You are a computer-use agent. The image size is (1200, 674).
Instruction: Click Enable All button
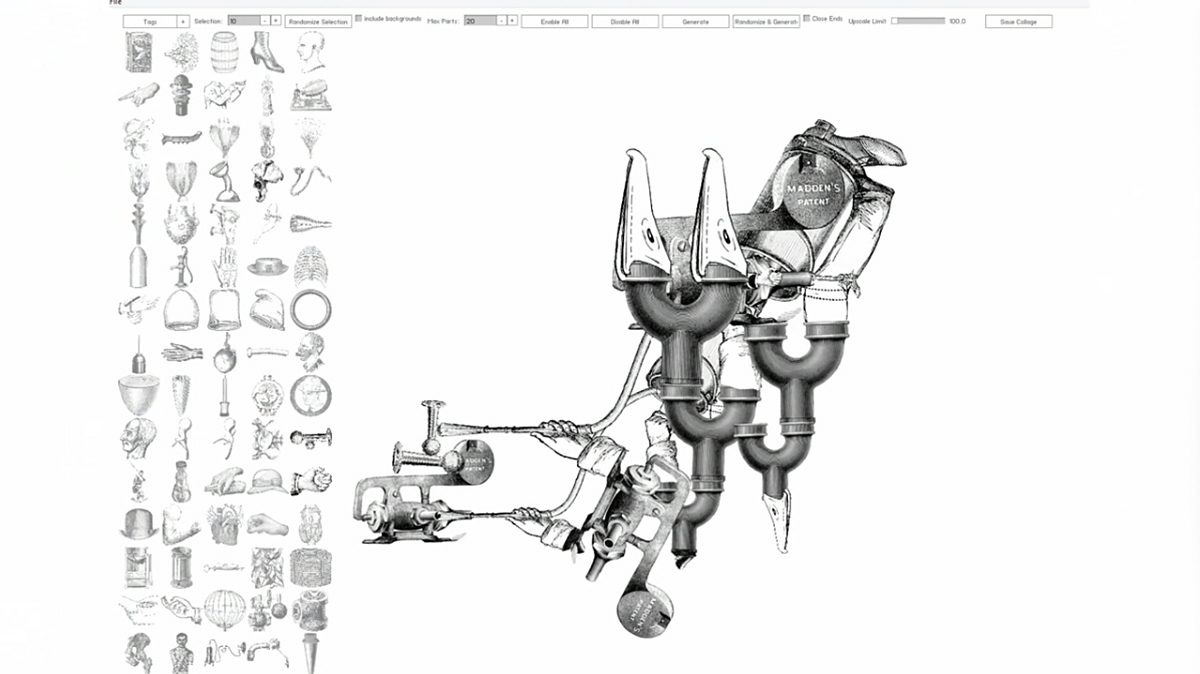555,21
